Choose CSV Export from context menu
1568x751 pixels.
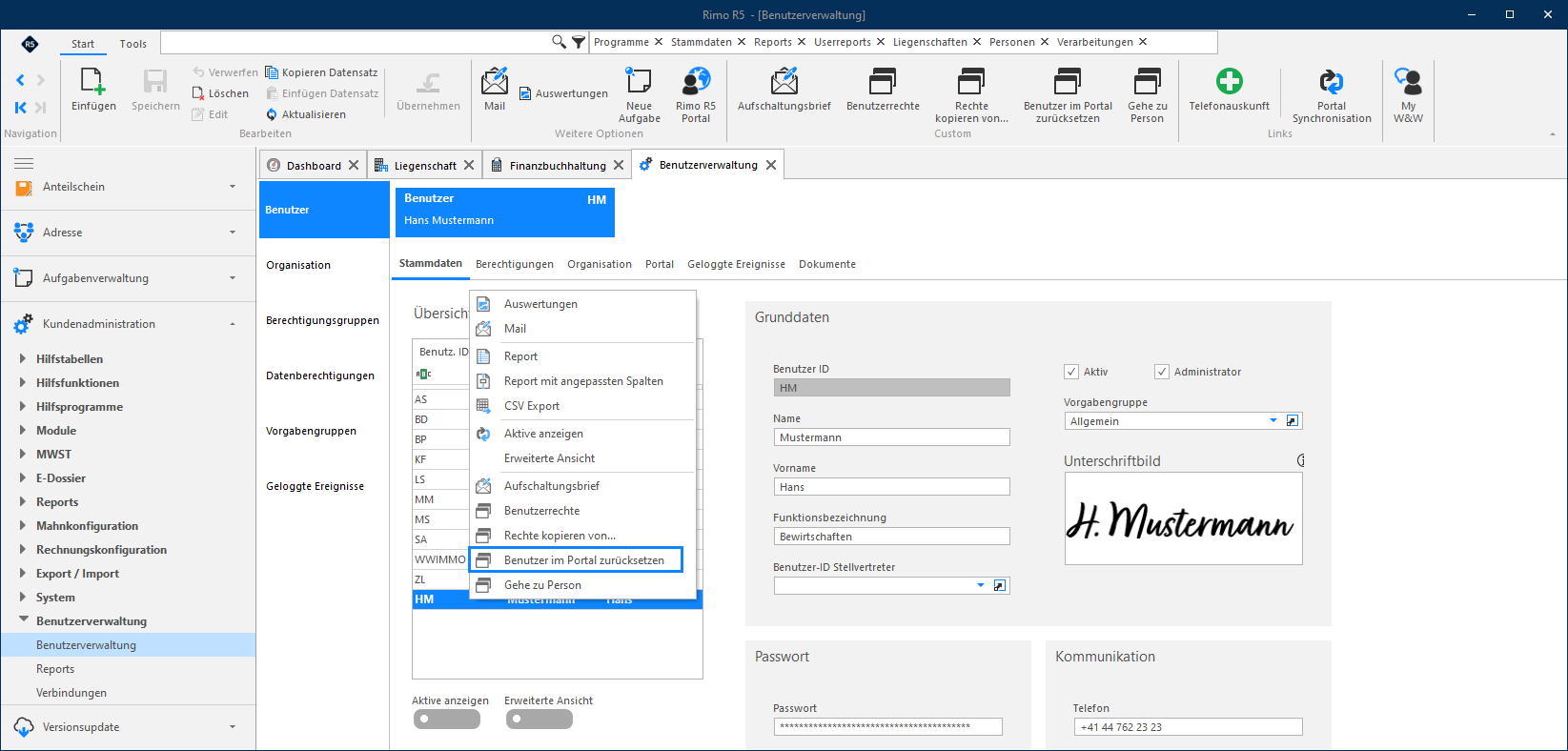532,406
